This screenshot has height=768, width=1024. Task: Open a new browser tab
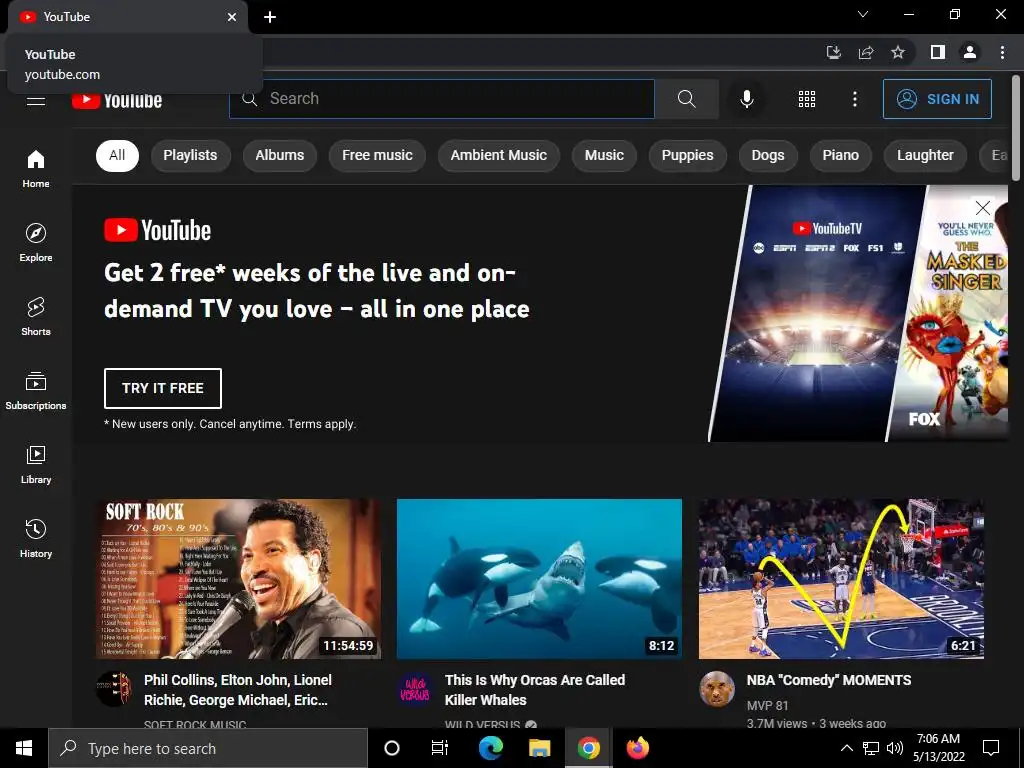(x=270, y=17)
